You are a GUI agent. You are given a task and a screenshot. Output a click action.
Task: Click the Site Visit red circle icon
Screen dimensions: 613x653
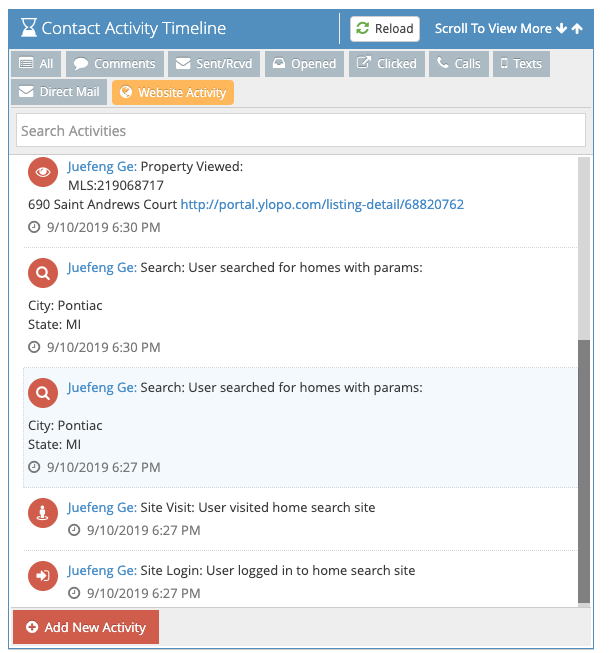(x=42, y=513)
